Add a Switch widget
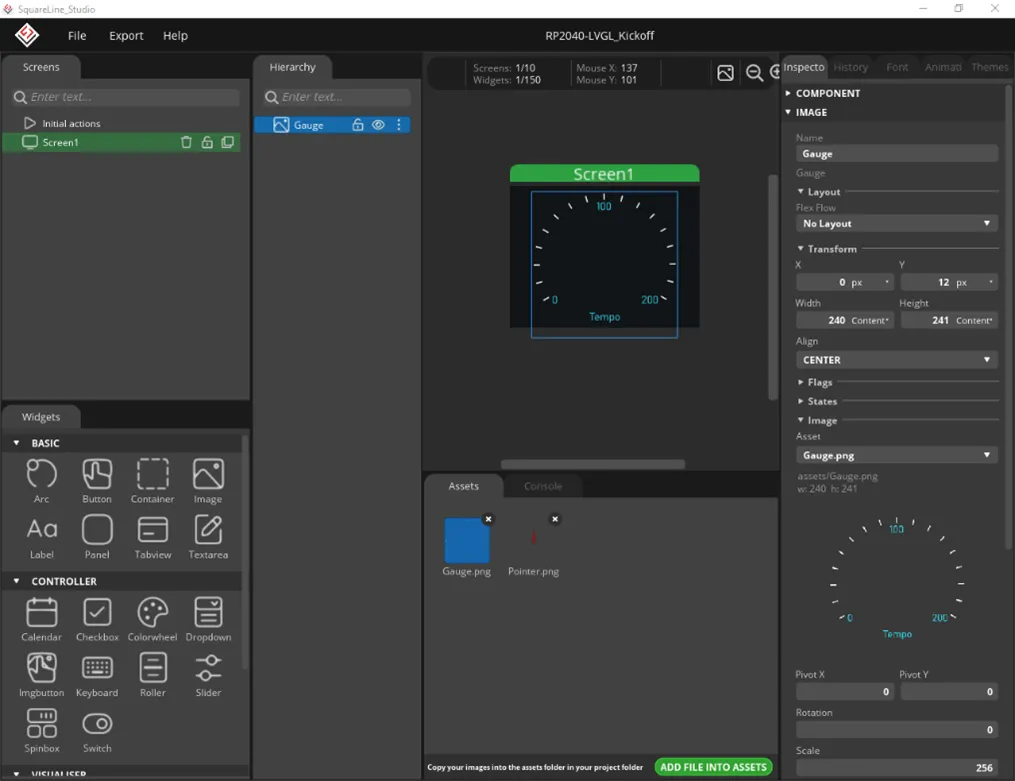Screen dimensions: 1015x781 pos(97,730)
